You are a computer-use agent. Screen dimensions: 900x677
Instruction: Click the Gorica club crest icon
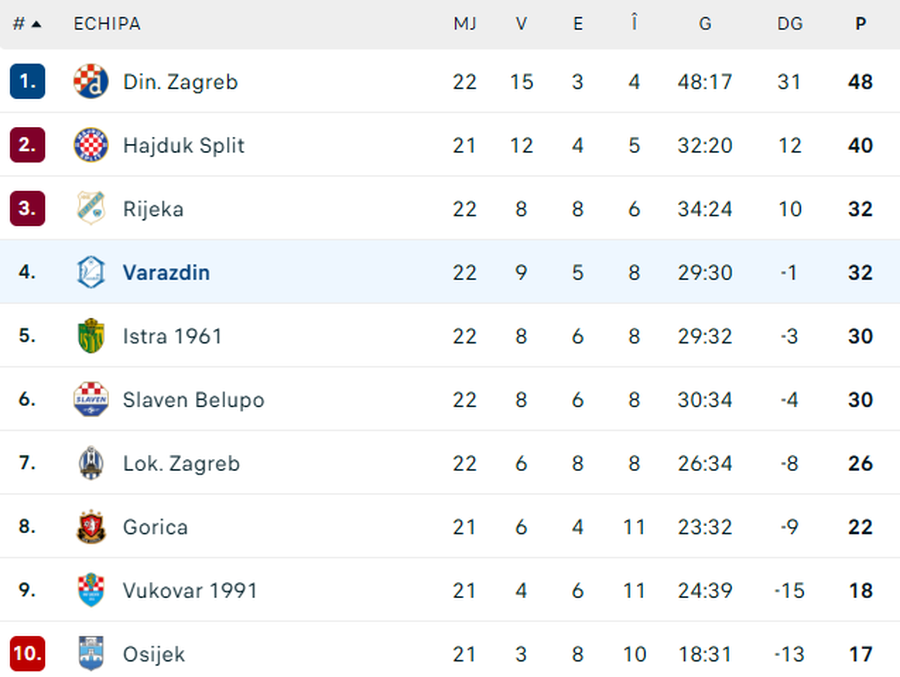pos(91,527)
